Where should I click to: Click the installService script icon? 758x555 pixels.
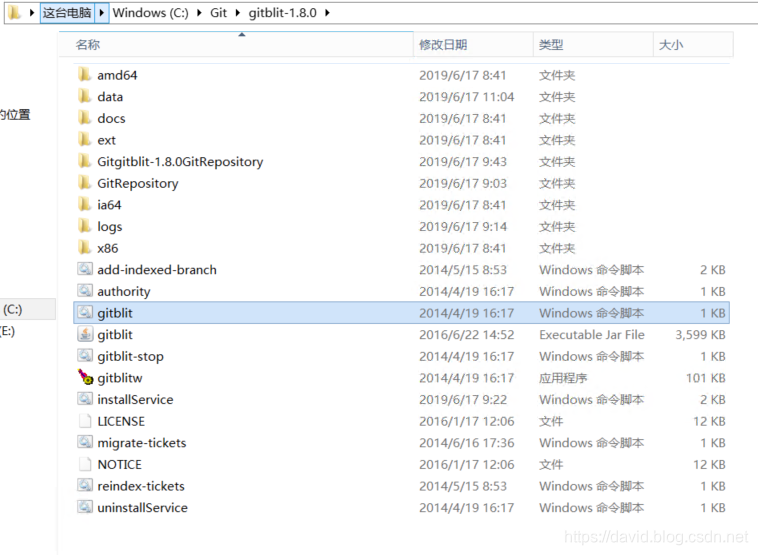85,399
